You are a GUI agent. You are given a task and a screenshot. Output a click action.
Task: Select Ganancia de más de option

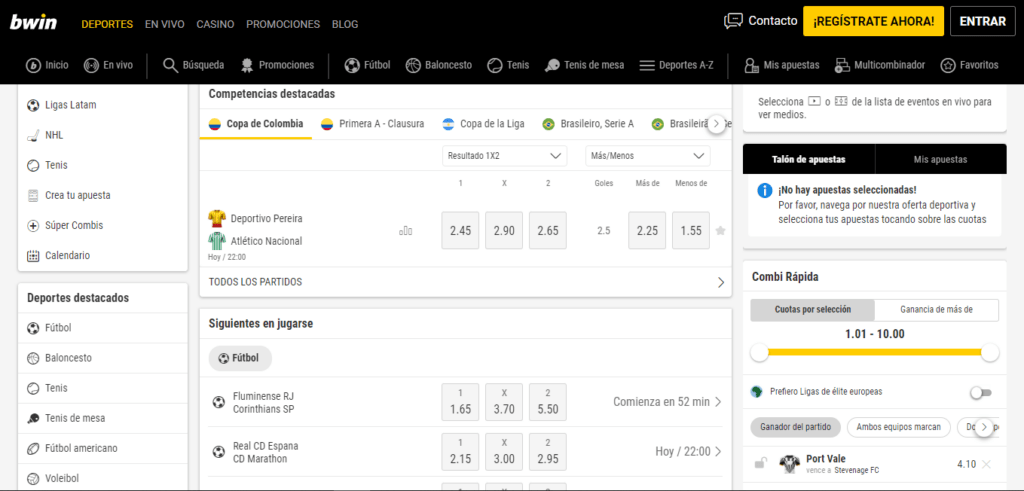(x=936, y=310)
